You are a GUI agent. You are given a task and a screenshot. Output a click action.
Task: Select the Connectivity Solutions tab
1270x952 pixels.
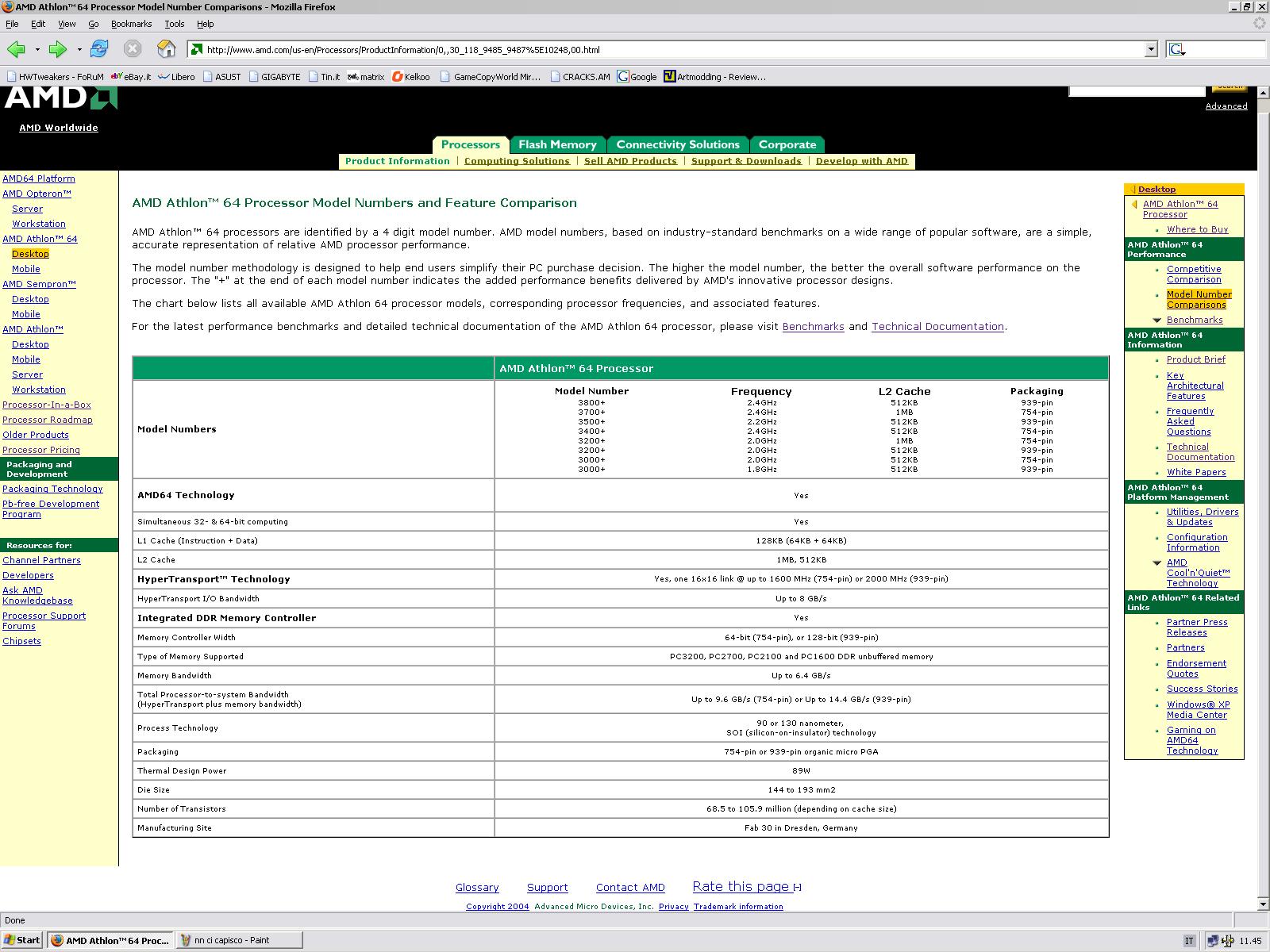click(678, 144)
